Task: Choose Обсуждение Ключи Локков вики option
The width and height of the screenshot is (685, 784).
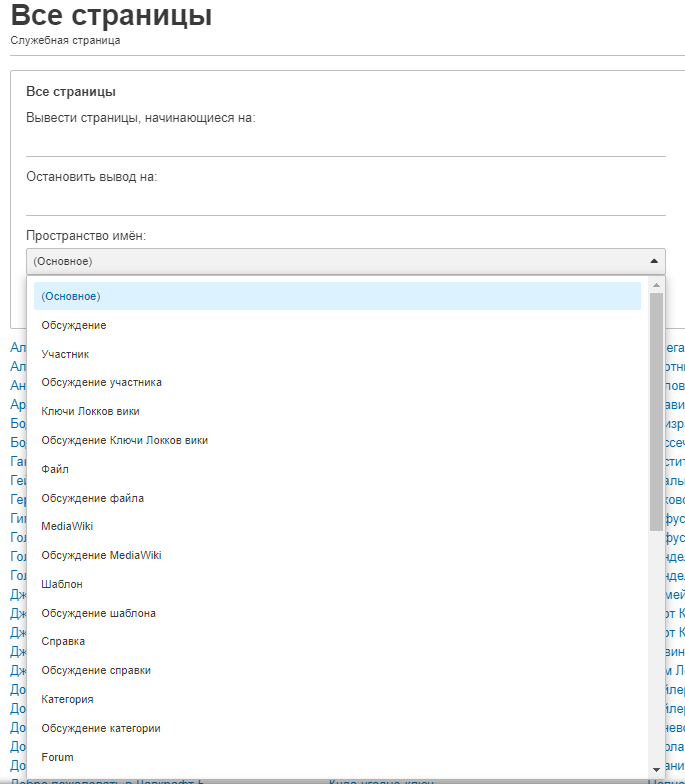Action: pos(337,440)
